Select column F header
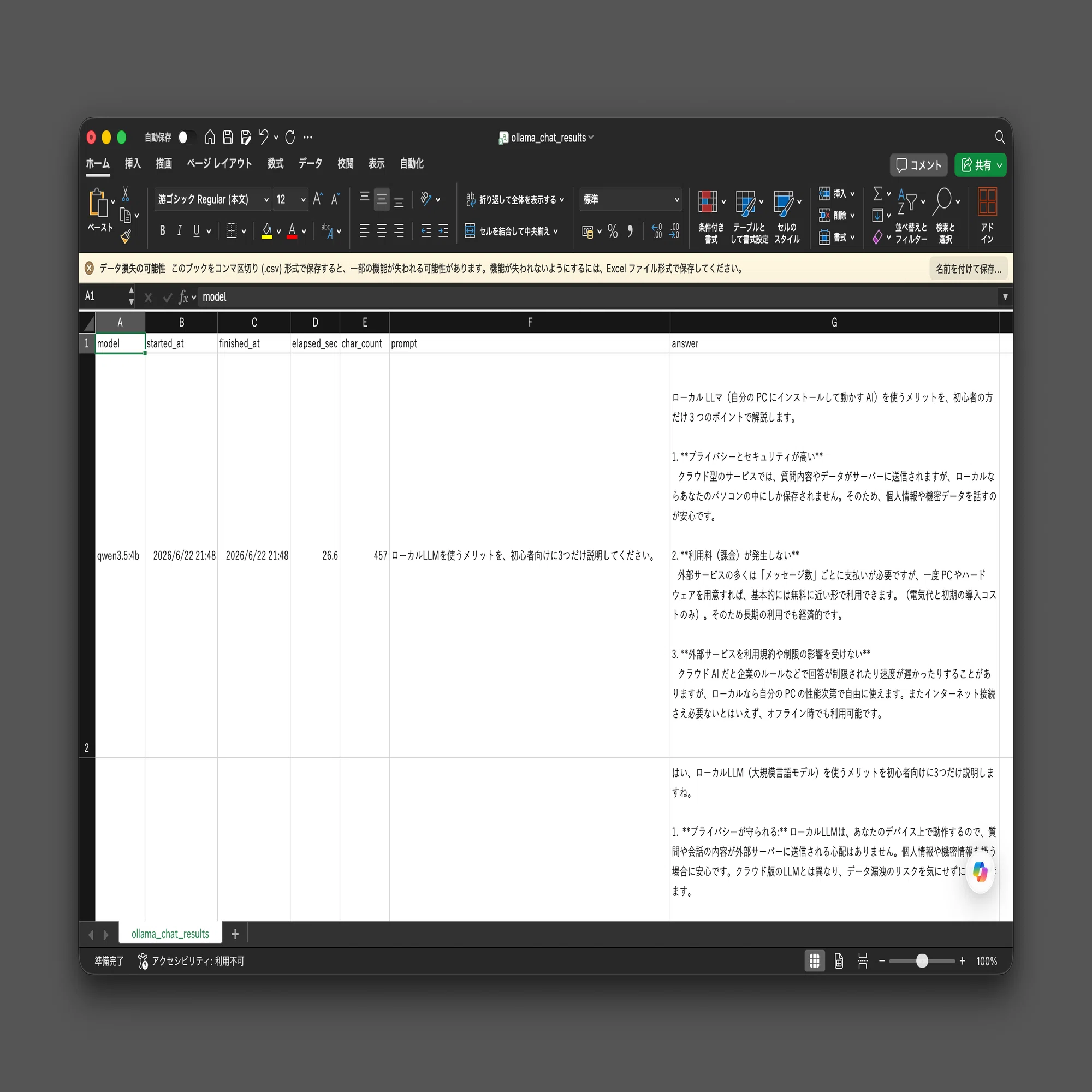Screen dimensions: 1092x1092 (x=530, y=322)
